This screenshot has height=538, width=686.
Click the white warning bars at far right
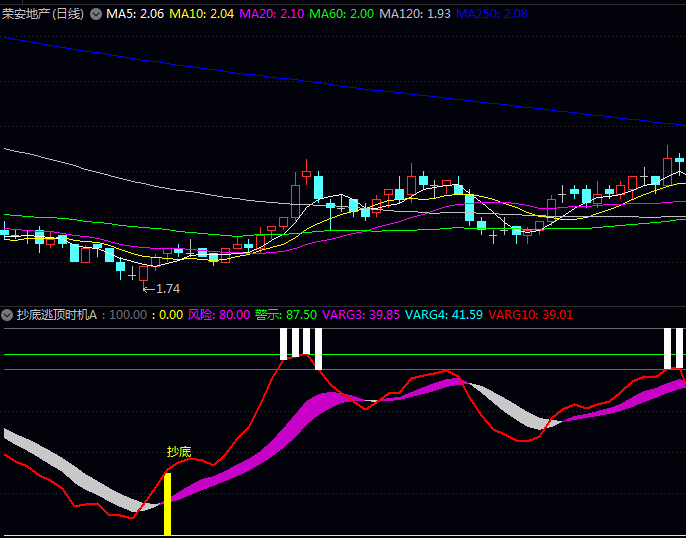[x=674, y=347]
